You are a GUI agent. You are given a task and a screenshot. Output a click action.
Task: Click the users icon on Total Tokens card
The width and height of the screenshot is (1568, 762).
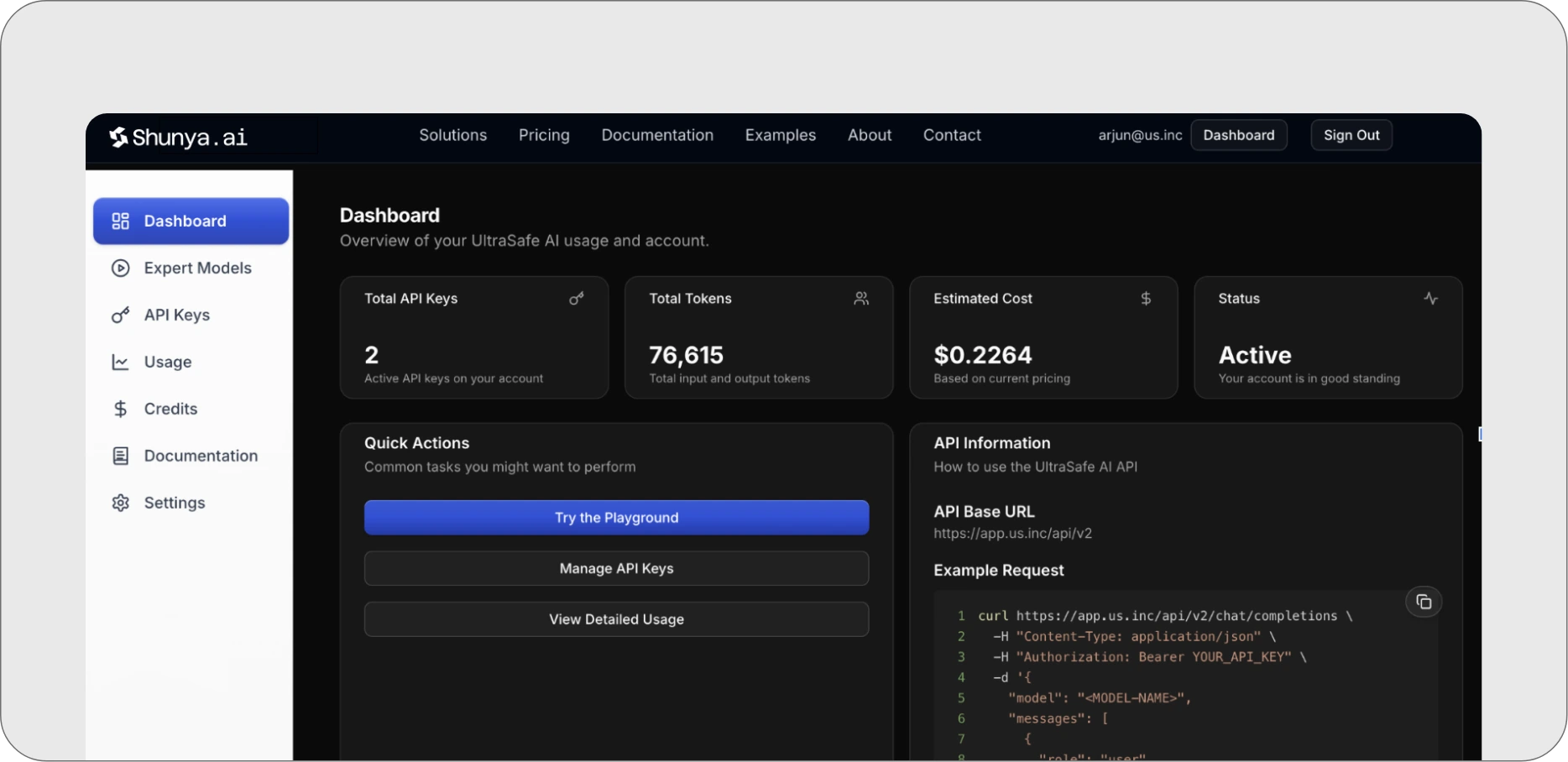(x=861, y=299)
